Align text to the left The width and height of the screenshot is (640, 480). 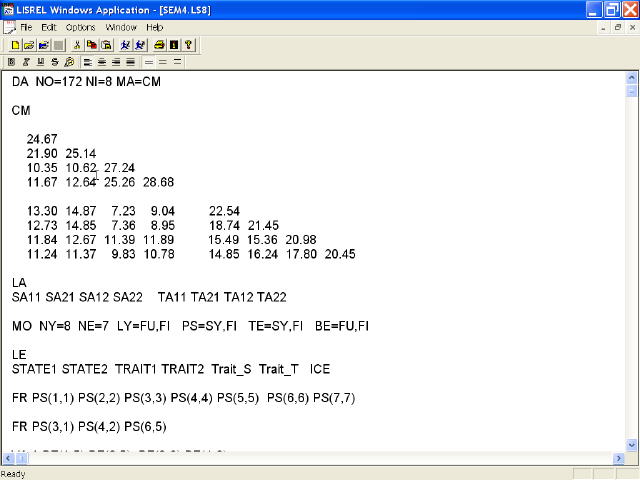point(88,62)
